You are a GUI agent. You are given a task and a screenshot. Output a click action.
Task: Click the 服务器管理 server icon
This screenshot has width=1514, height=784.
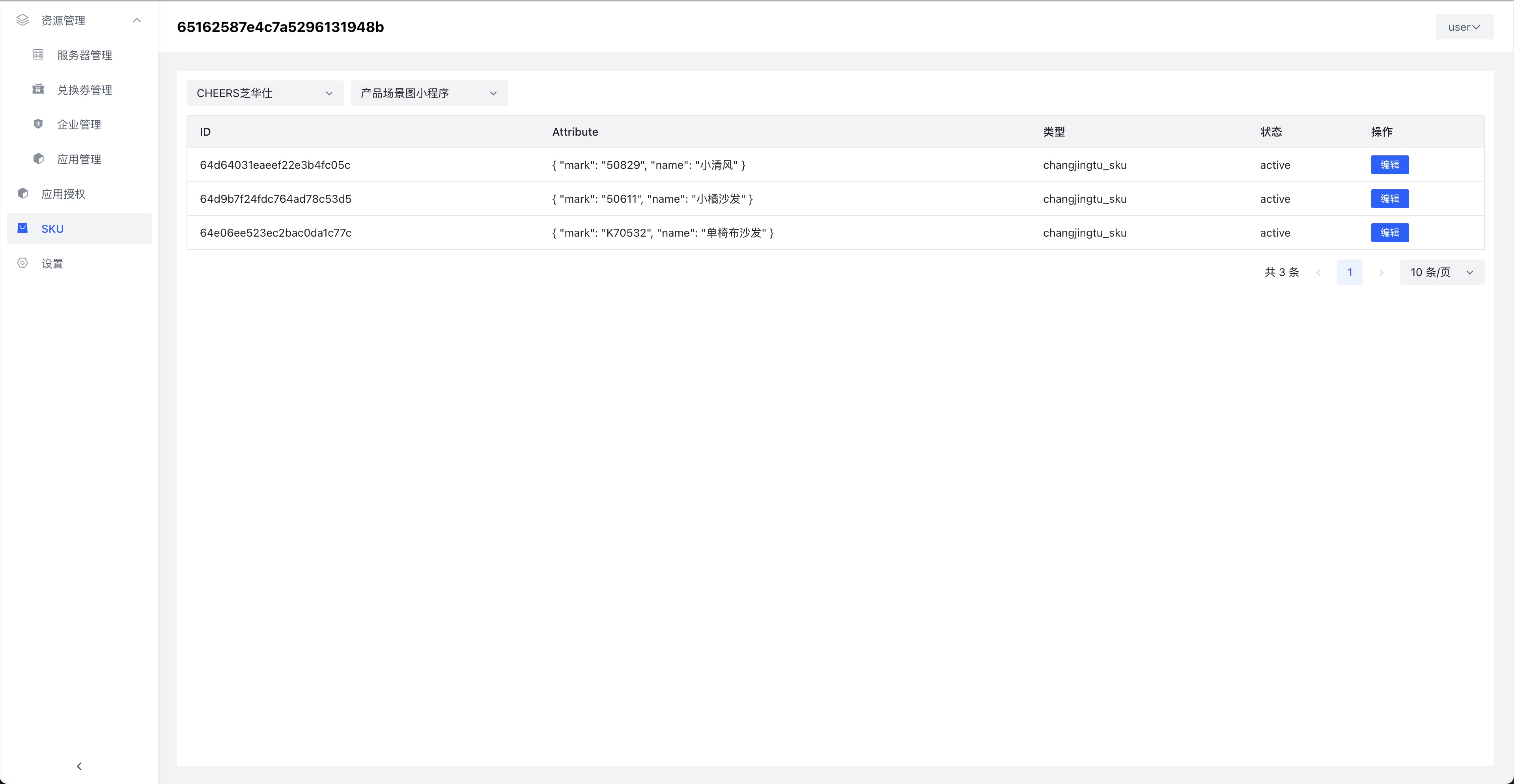coord(38,55)
